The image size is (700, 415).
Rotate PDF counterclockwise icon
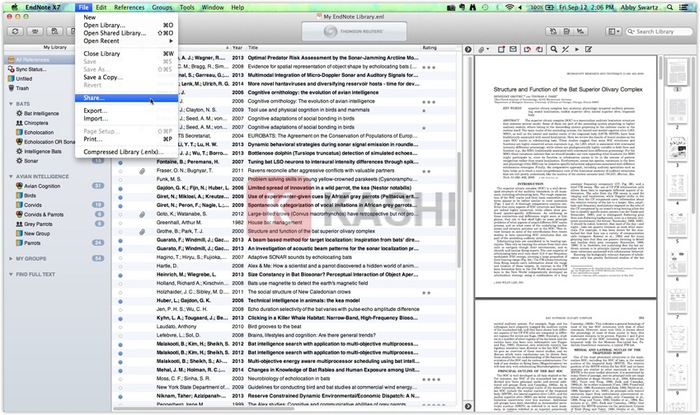pyautogui.click(x=527, y=50)
